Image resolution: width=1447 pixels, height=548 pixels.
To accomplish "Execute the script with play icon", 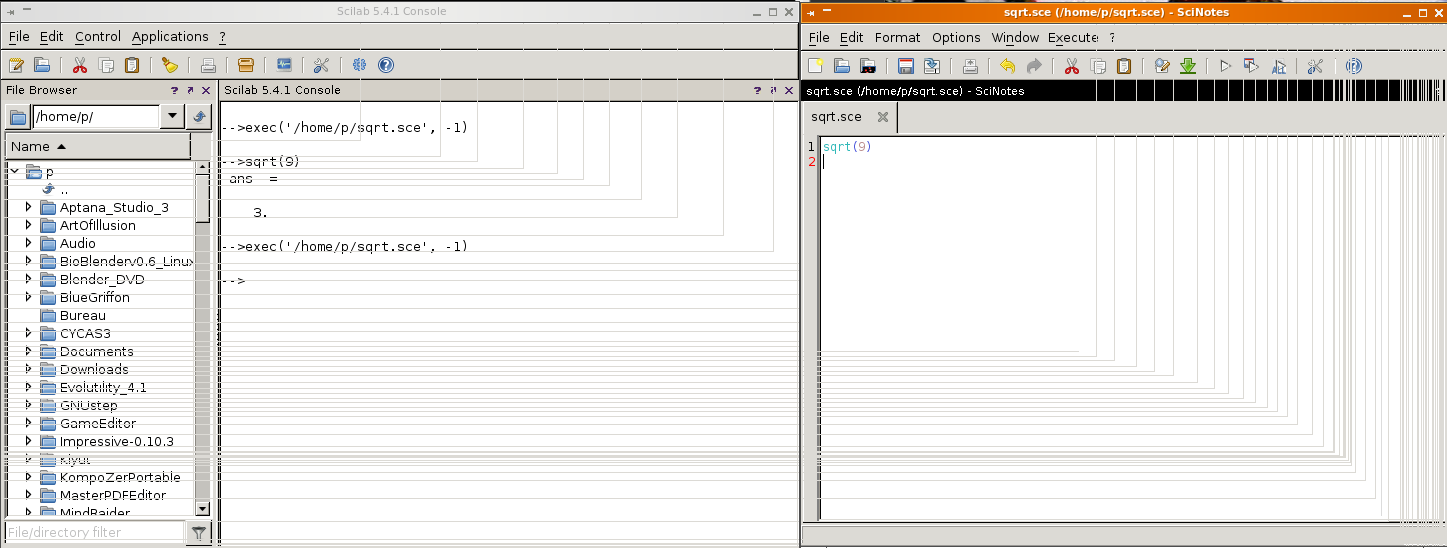I will pyautogui.click(x=1225, y=66).
